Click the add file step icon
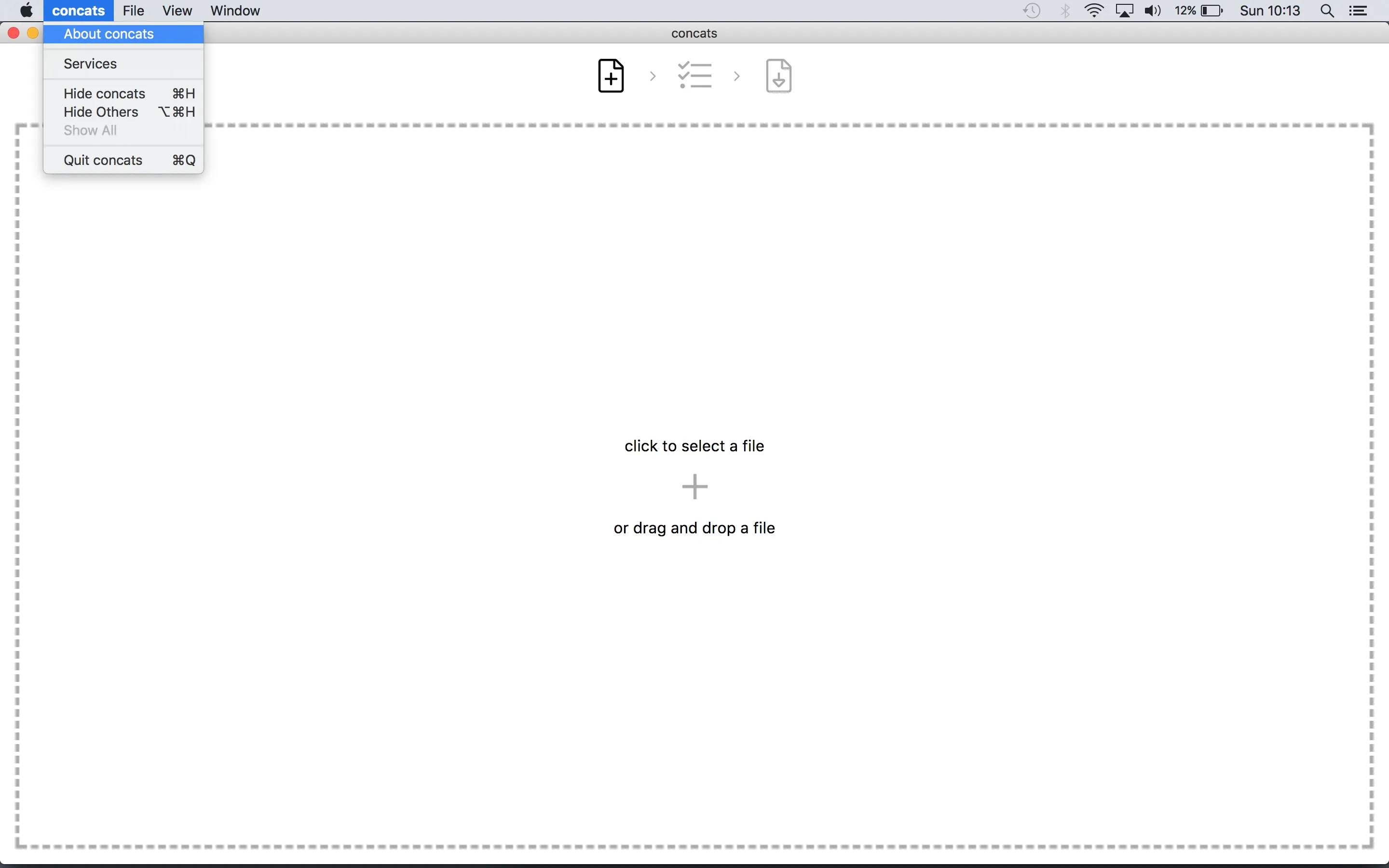 click(611, 76)
